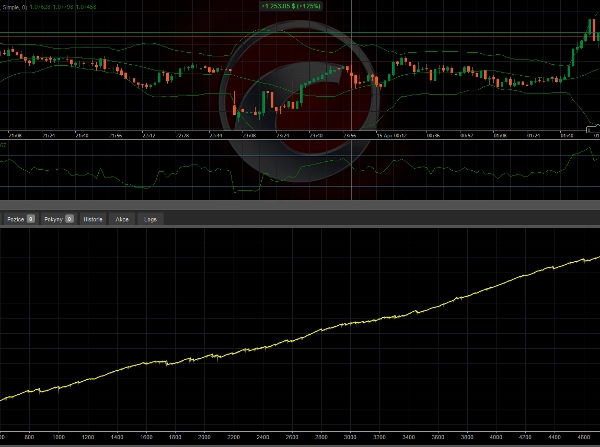
Task: Switch to the Historie tab
Action: tap(93, 219)
